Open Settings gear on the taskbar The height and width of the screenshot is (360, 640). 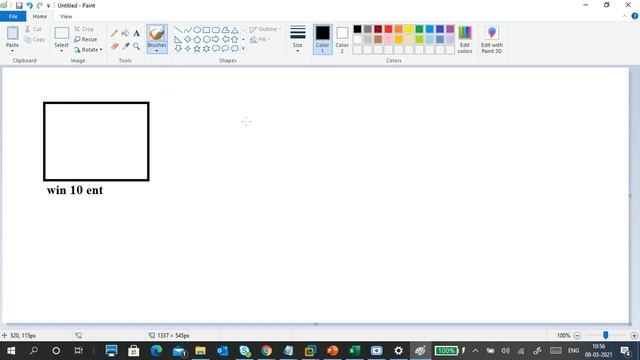[x=398, y=351]
